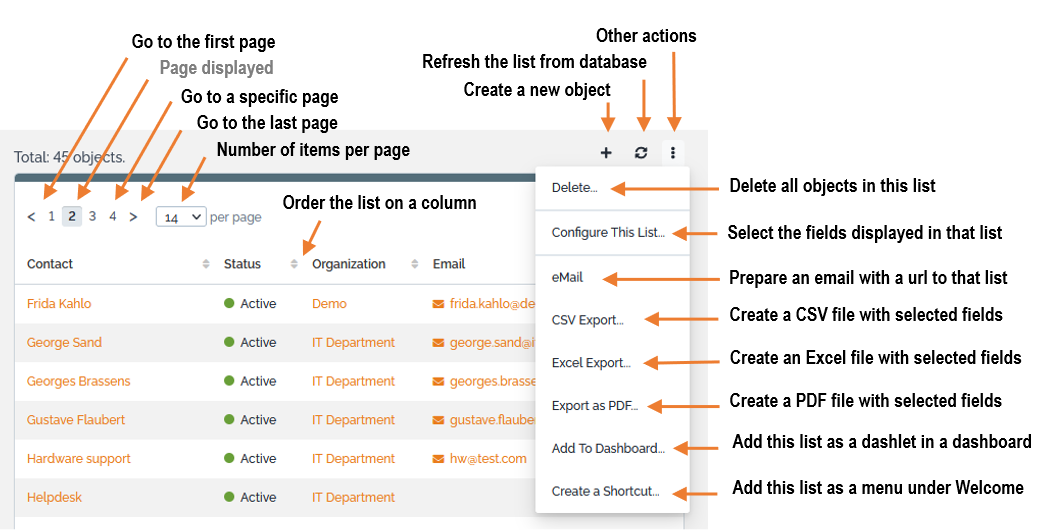Select Add To Dashboard... option
The height and width of the screenshot is (531, 1048).
pos(608,448)
